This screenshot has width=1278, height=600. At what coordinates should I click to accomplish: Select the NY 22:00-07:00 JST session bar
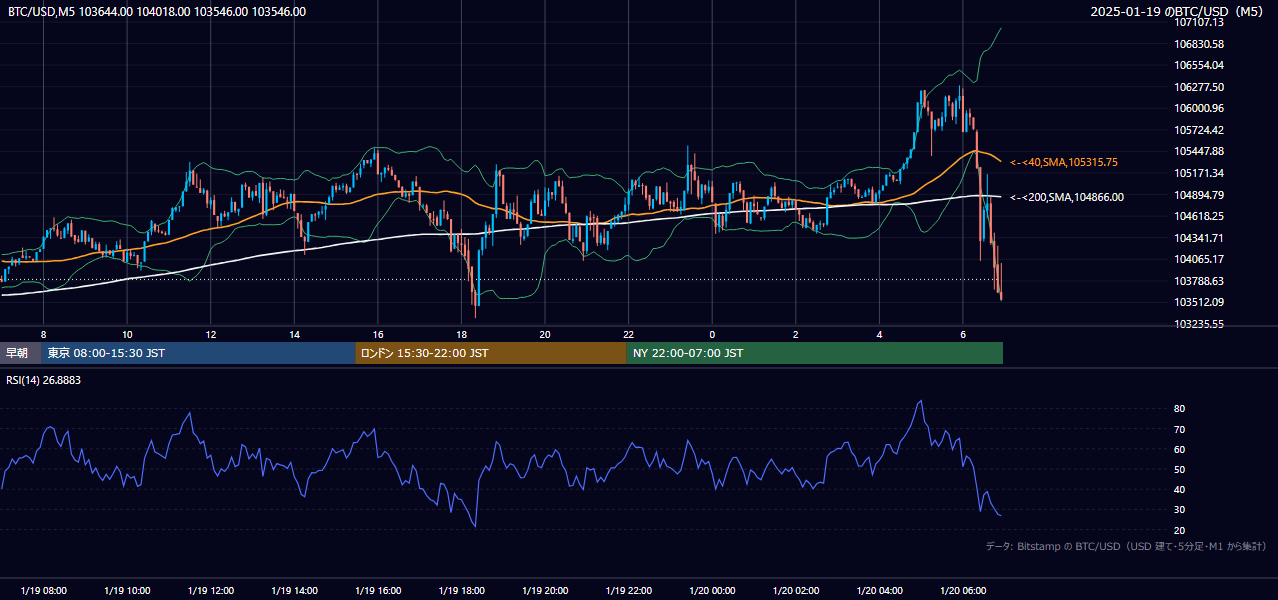click(x=815, y=353)
